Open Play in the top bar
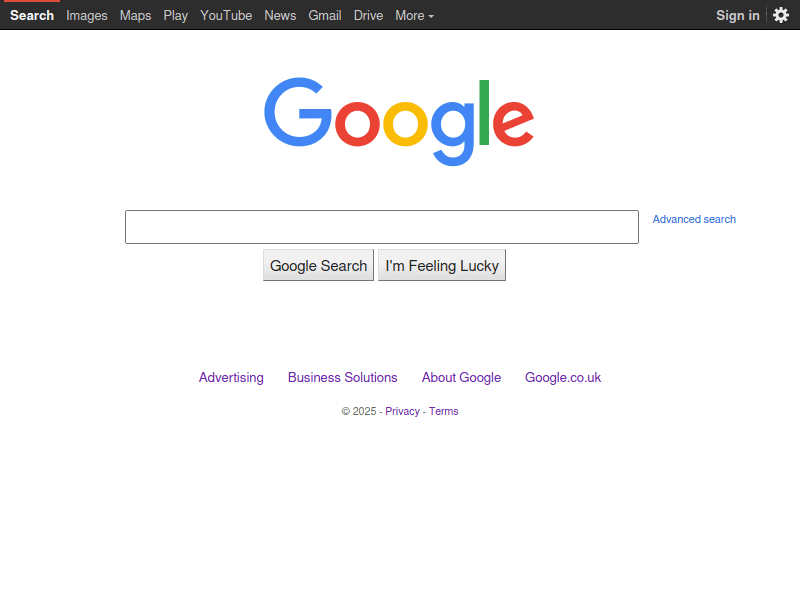Viewport: 800px width, 600px height. pyautogui.click(x=176, y=15)
